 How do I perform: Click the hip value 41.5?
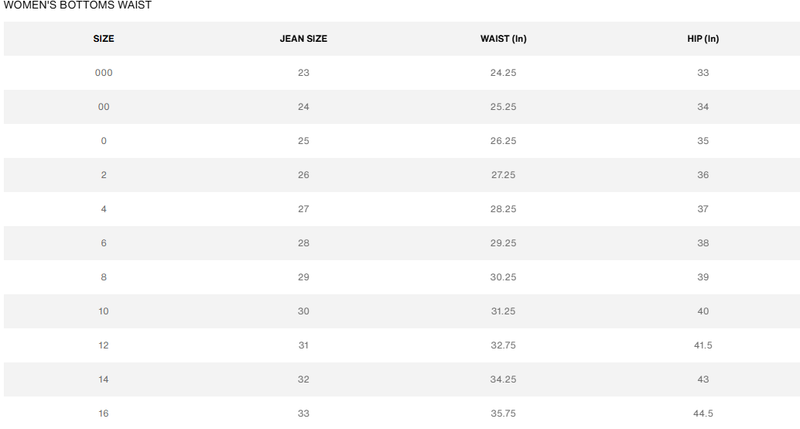coord(703,345)
